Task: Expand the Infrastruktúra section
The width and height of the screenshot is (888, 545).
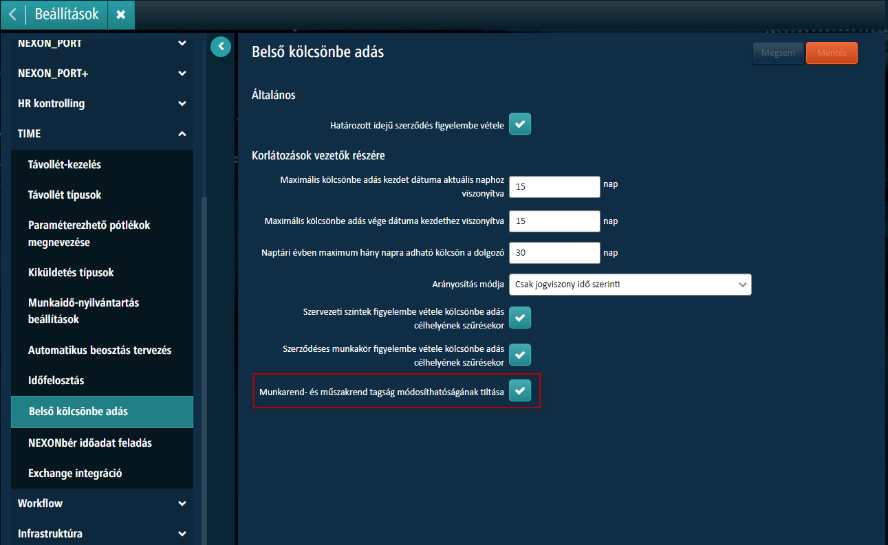Action: pos(182,534)
